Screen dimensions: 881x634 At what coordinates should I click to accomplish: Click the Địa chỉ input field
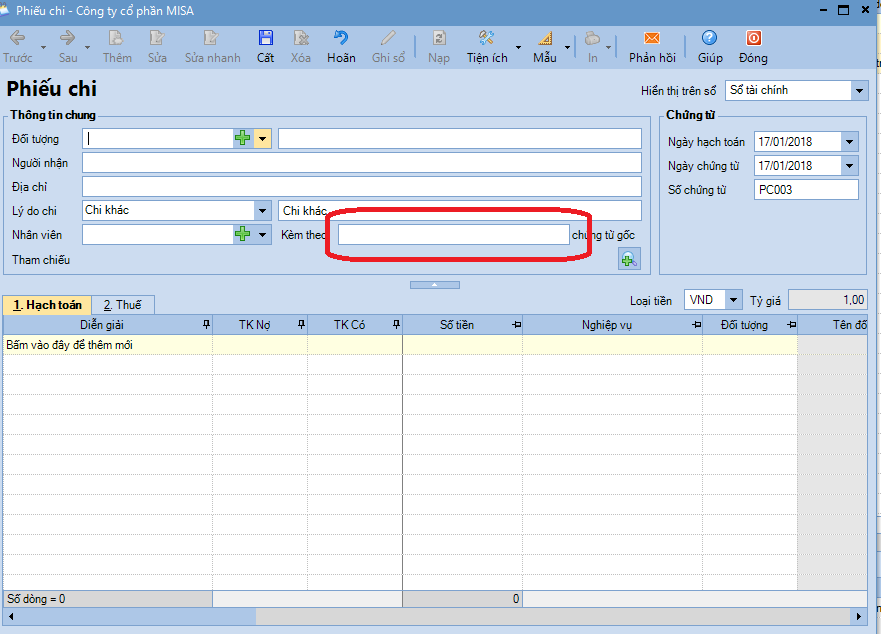(362, 187)
